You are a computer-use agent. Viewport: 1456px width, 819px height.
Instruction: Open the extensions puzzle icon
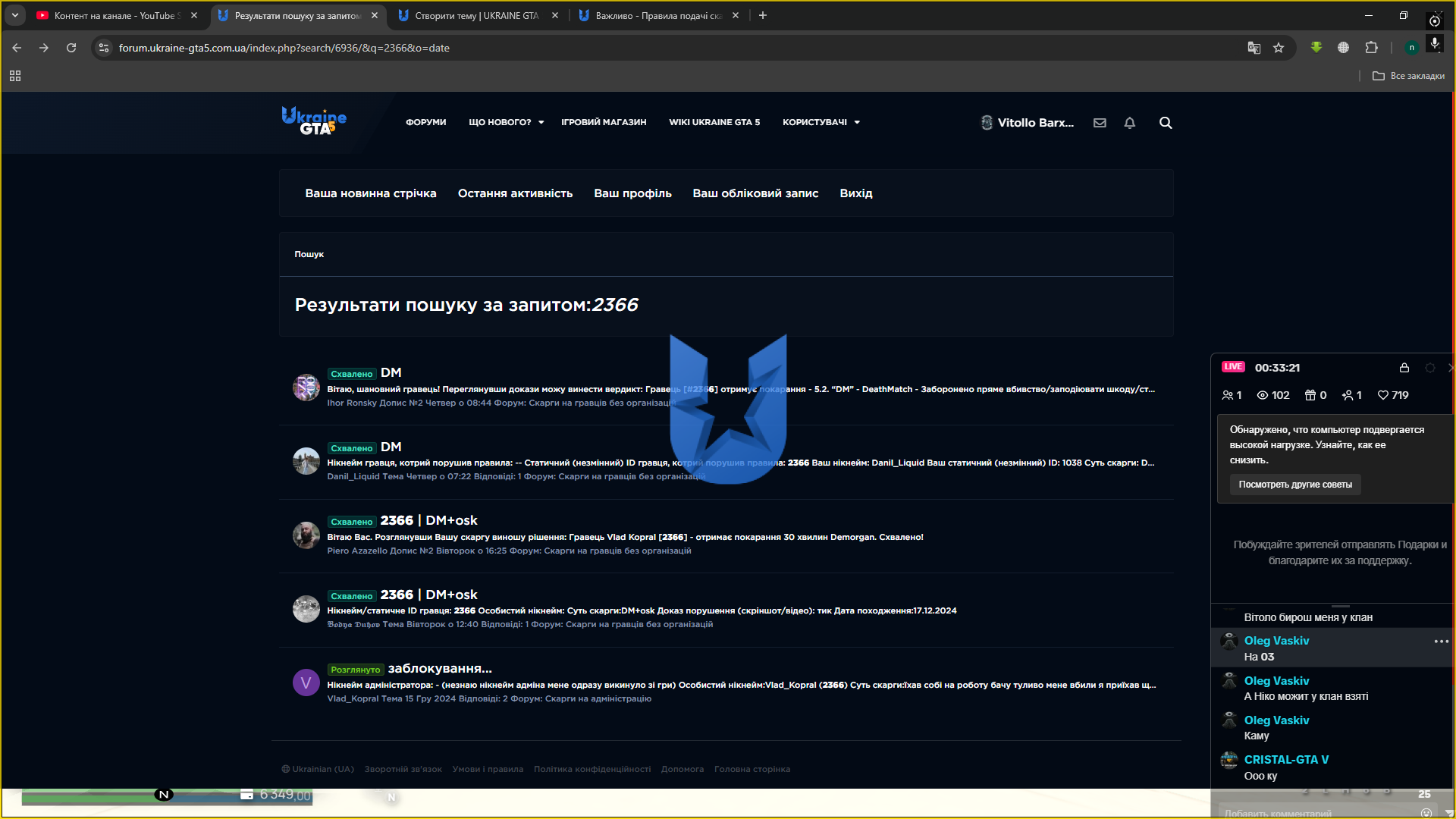point(1371,47)
